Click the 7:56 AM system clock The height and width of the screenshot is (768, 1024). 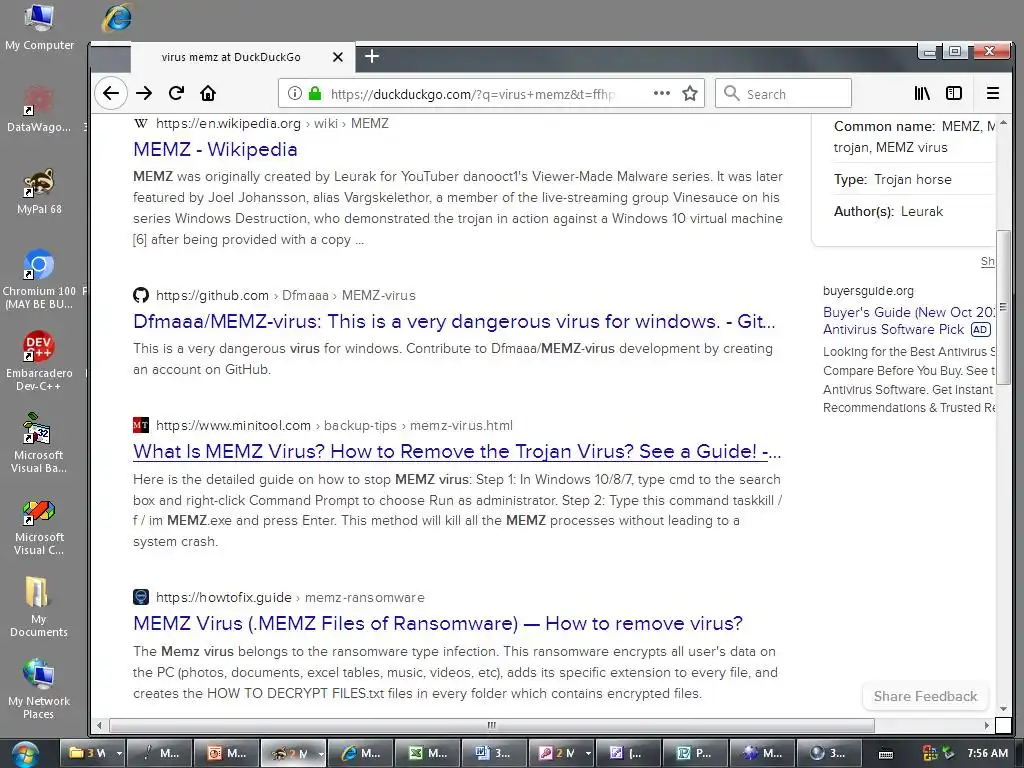(987, 753)
